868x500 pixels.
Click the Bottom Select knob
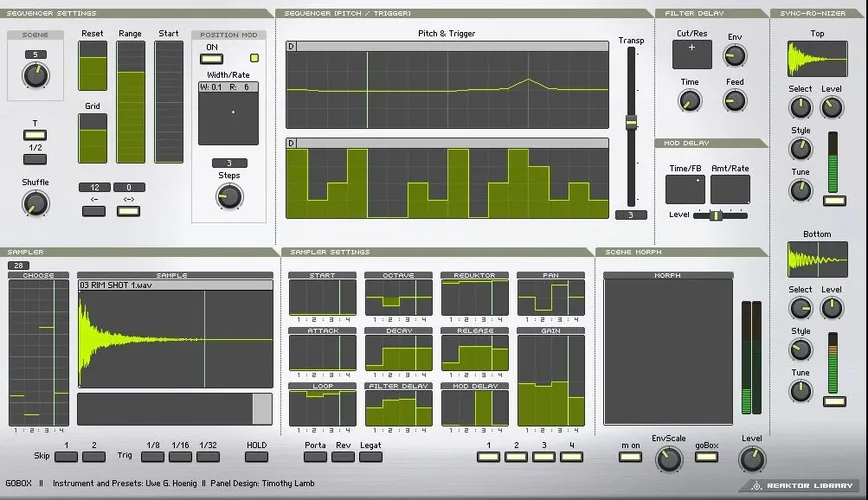point(800,308)
